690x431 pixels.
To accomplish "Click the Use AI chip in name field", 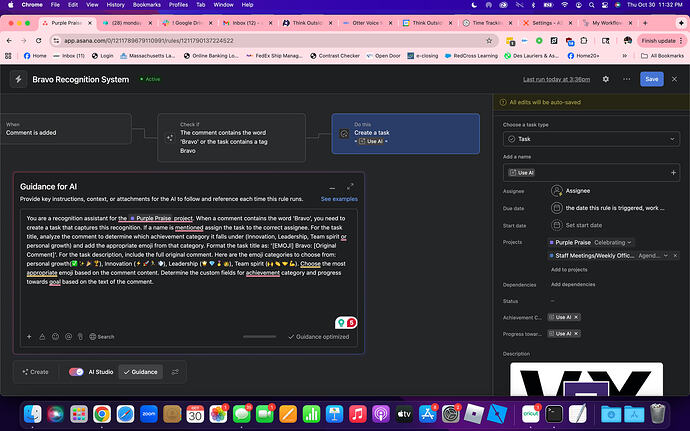I will click(x=521, y=173).
